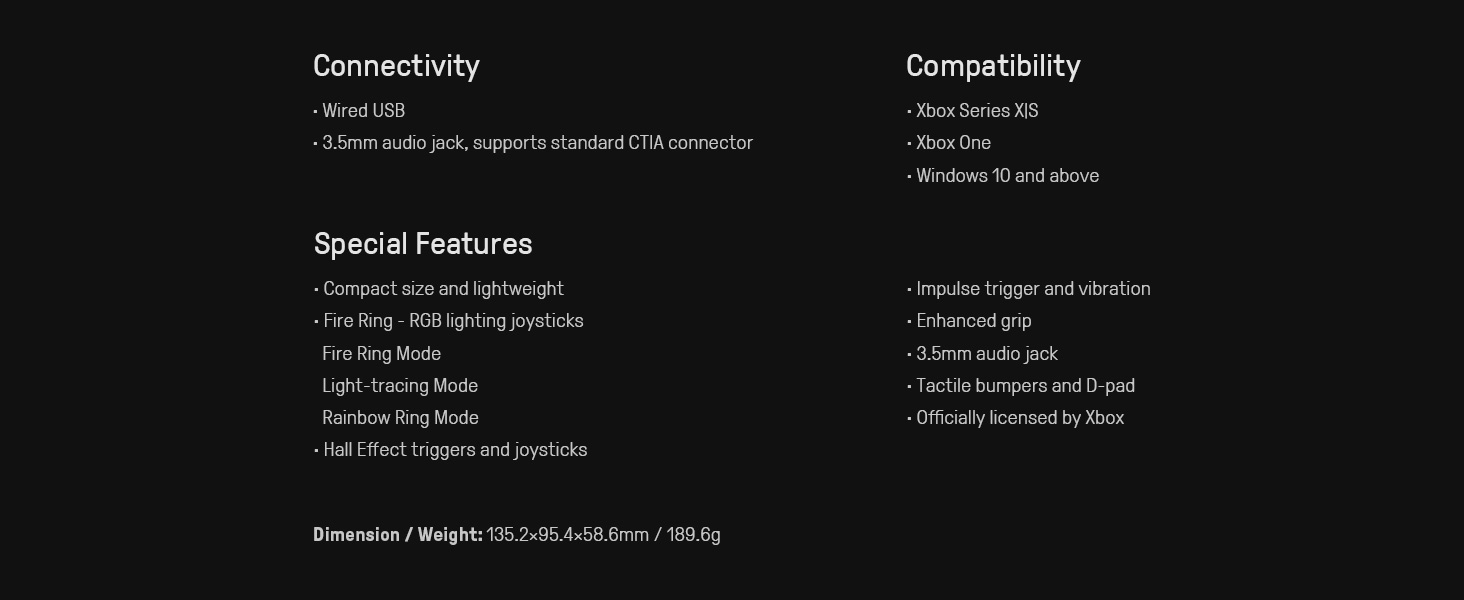The height and width of the screenshot is (600, 1464).
Task: Select Windows 10 and above text
Action: click(1007, 176)
